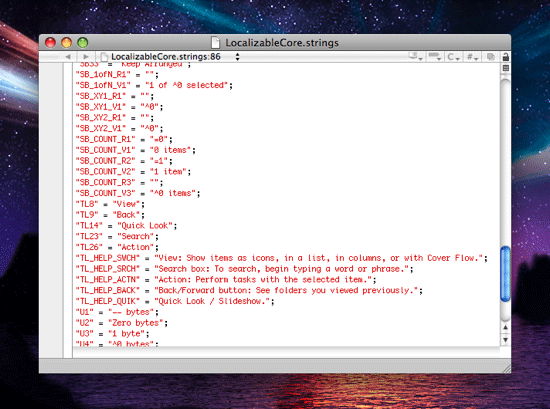This screenshot has width=550, height=409.
Task: Click the "SB_1ofN_R1" line
Action: click(x=117, y=74)
